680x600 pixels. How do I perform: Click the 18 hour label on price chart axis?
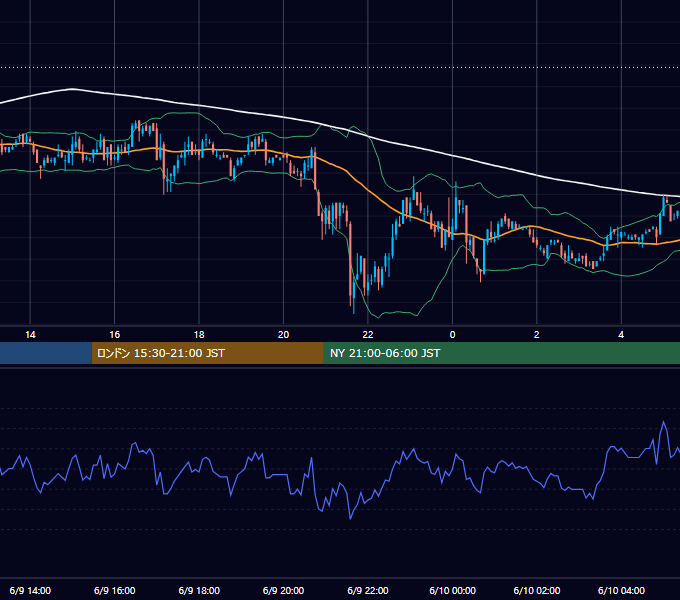point(199,335)
